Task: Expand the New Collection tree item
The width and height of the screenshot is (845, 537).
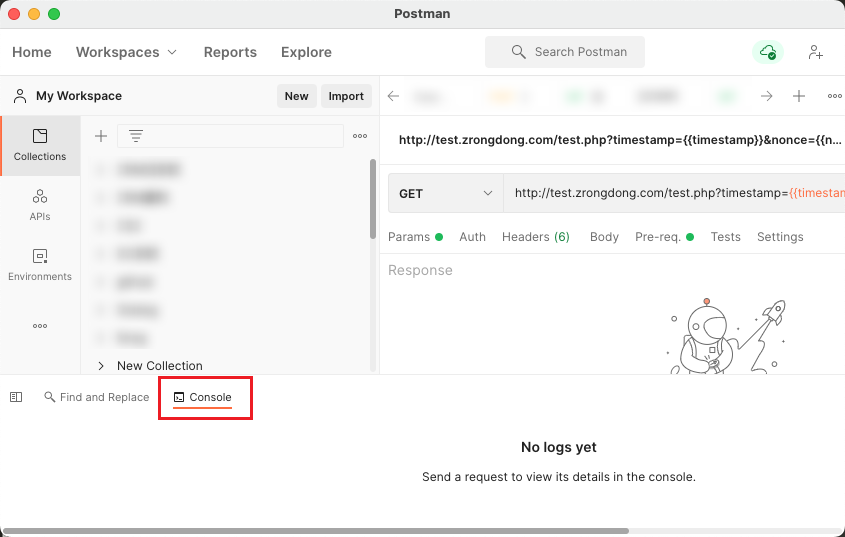Action: [x=101, y=366]
